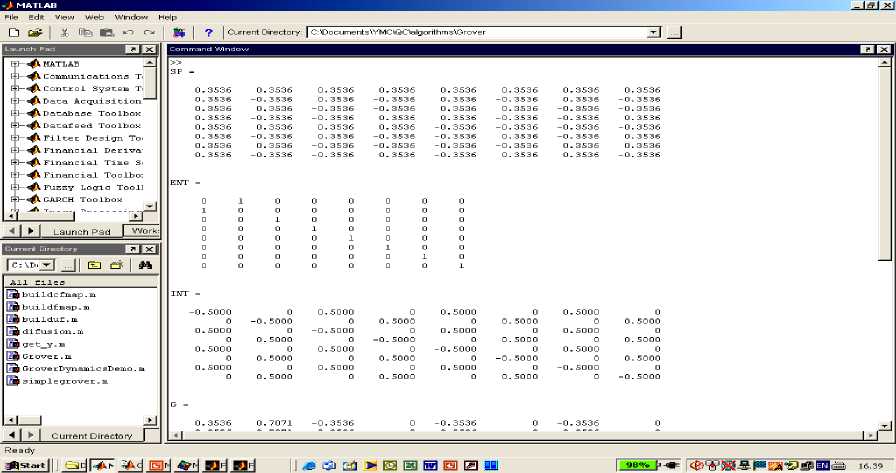Open the Help menu
Viewport: 896px width, 473px height.
(x=167, y=17)
